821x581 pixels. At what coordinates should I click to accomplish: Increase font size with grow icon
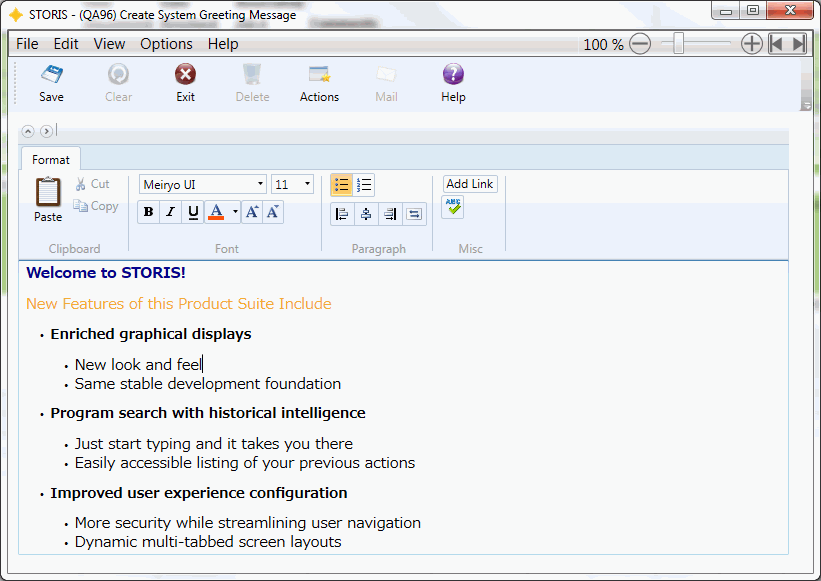click(252, 212)
